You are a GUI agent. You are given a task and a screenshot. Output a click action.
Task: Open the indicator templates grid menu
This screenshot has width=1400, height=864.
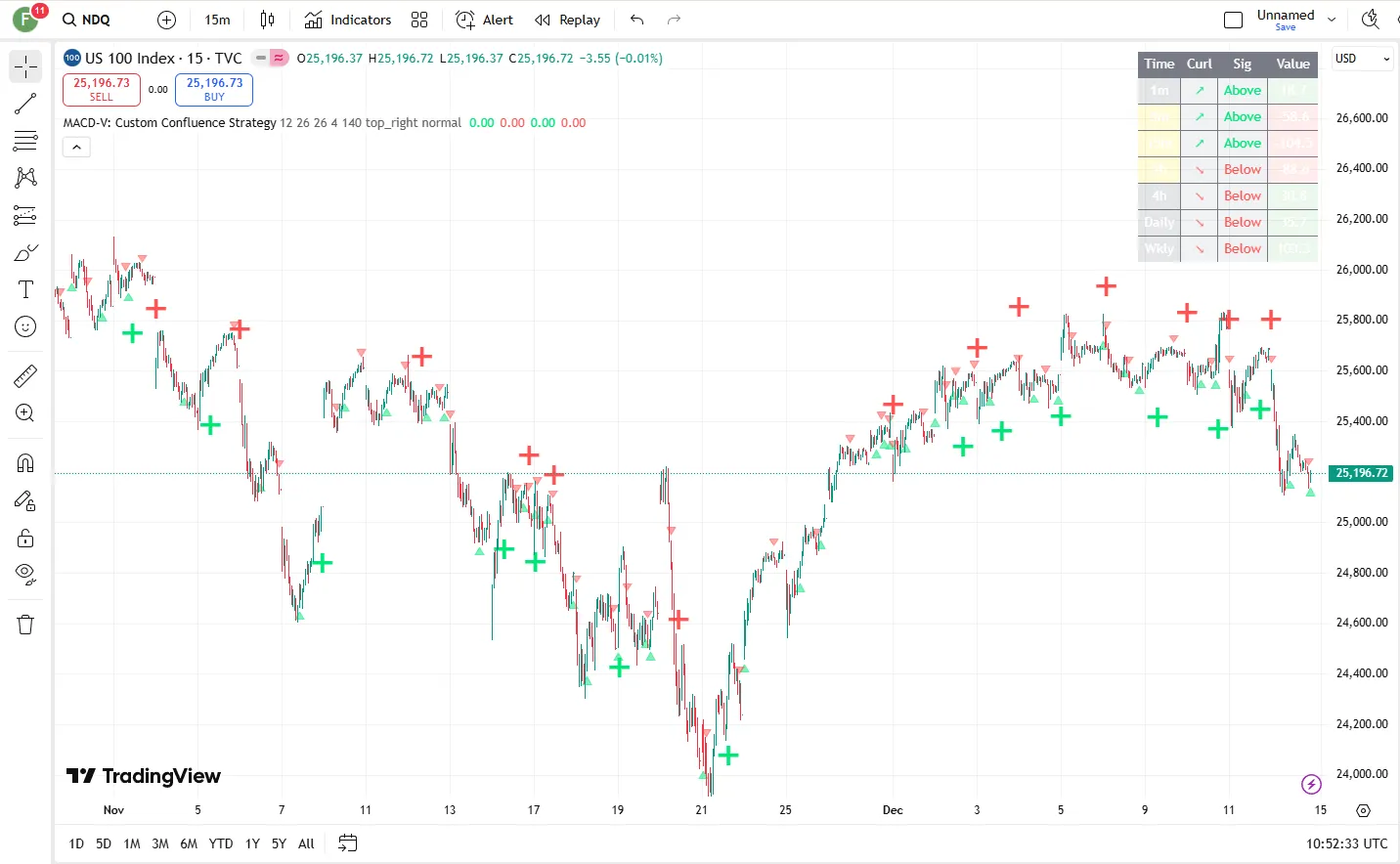pos(419,20)
